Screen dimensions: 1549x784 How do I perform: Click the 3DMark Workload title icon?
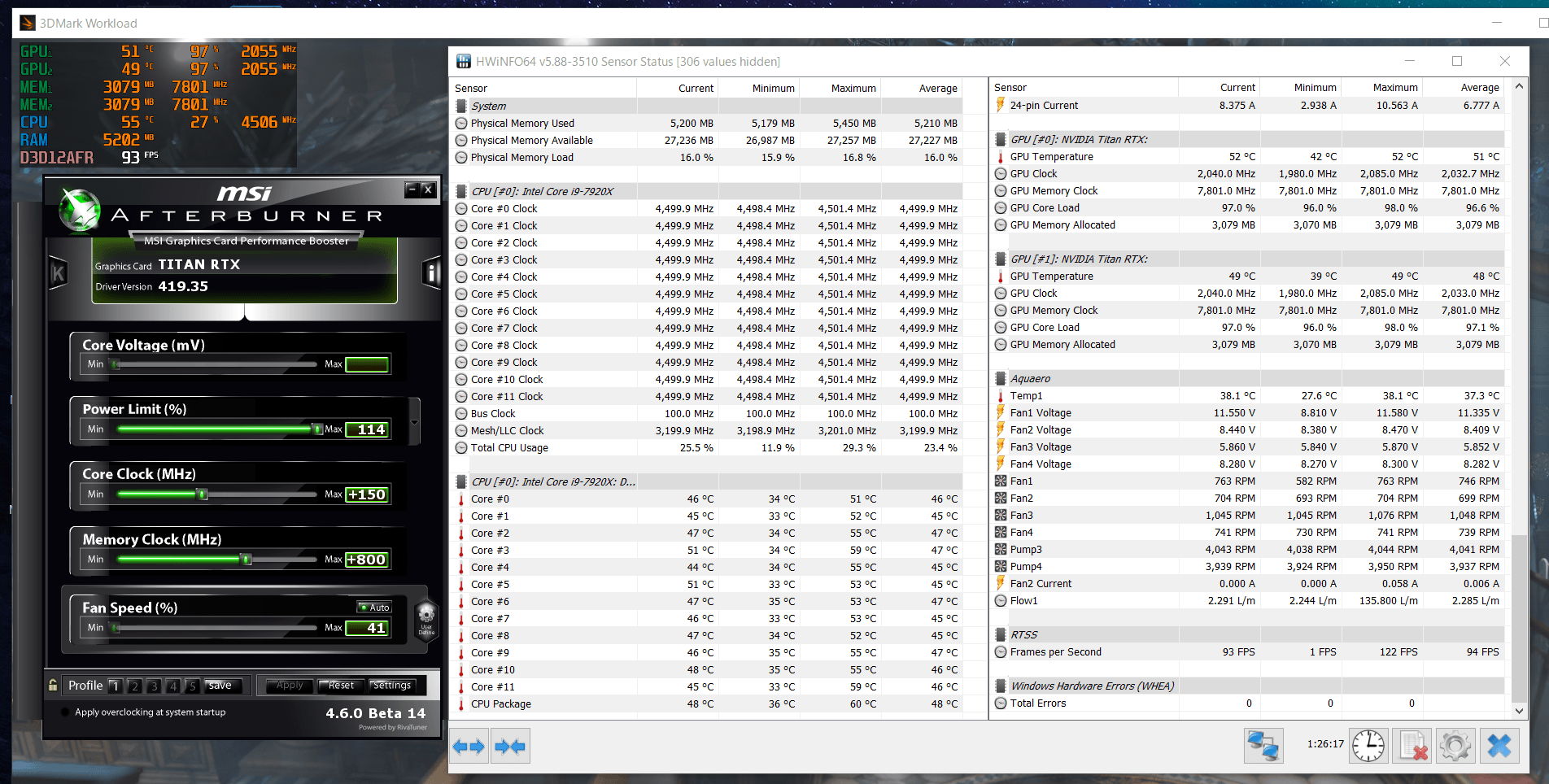coord(28,23)
